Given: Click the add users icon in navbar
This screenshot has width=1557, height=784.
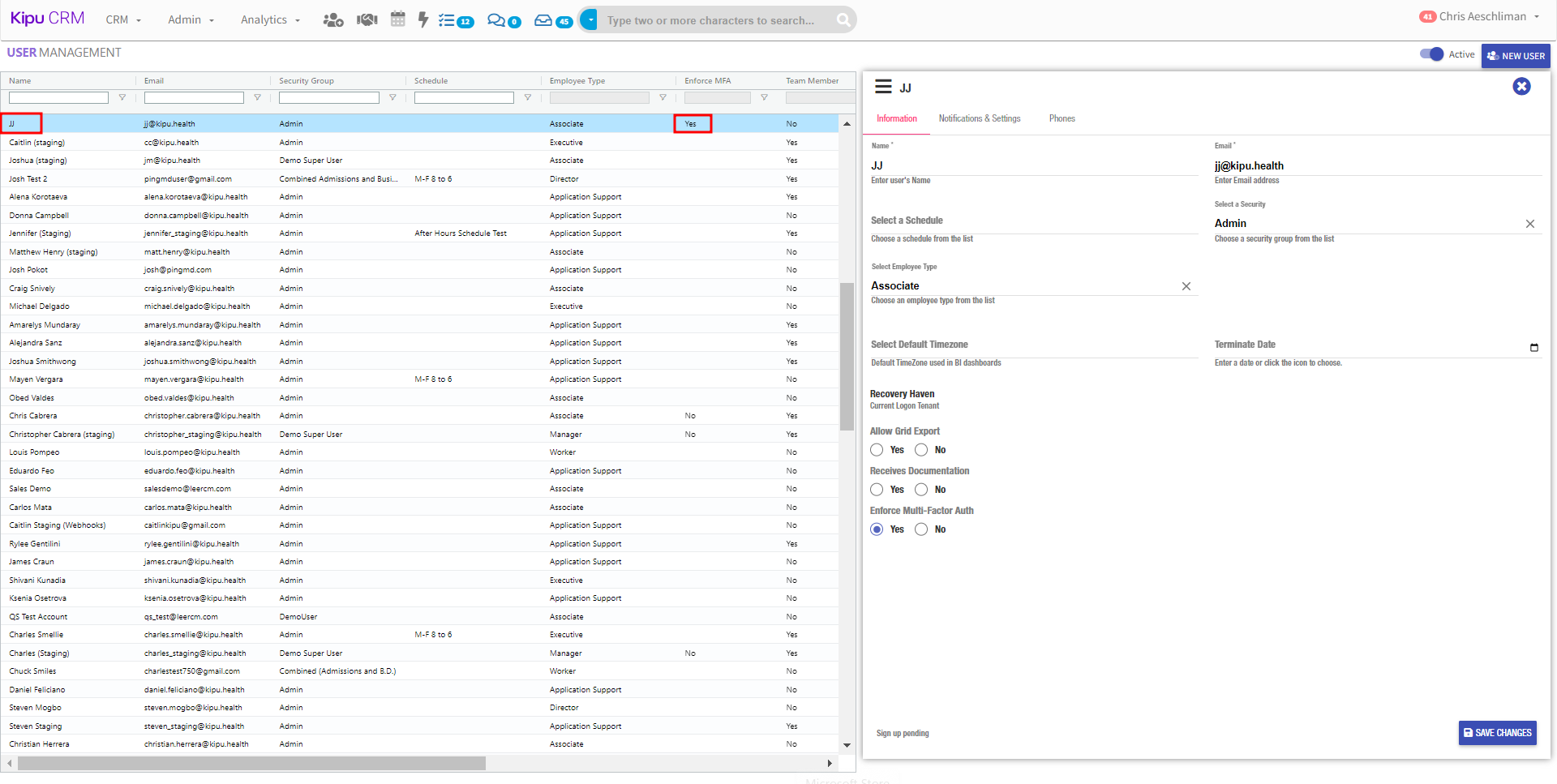Looking at the screenshot, I should click(332, 20).
